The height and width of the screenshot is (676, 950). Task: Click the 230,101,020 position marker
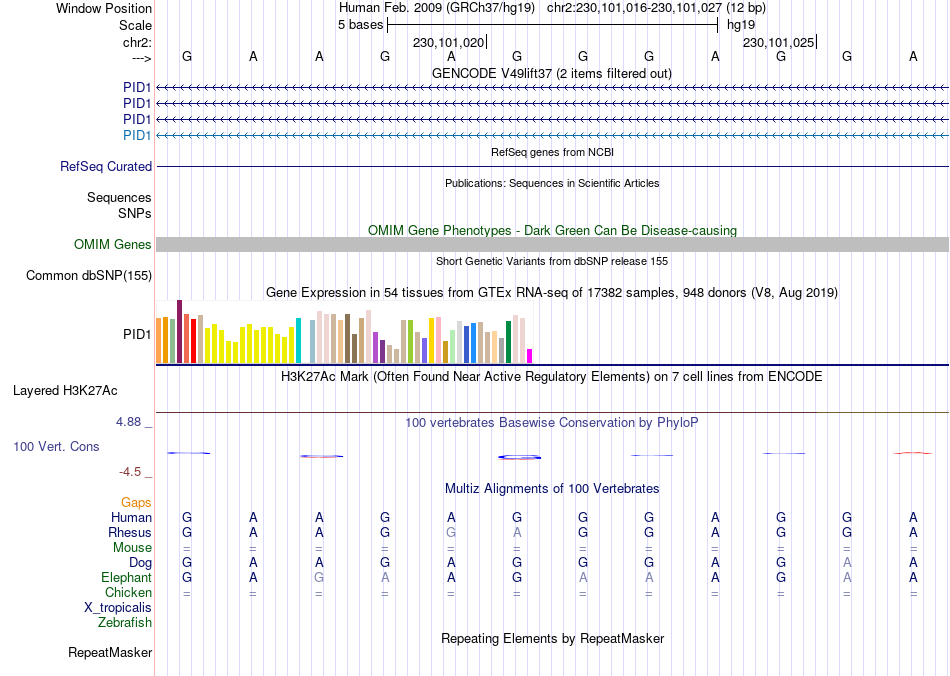coord(449,42)
